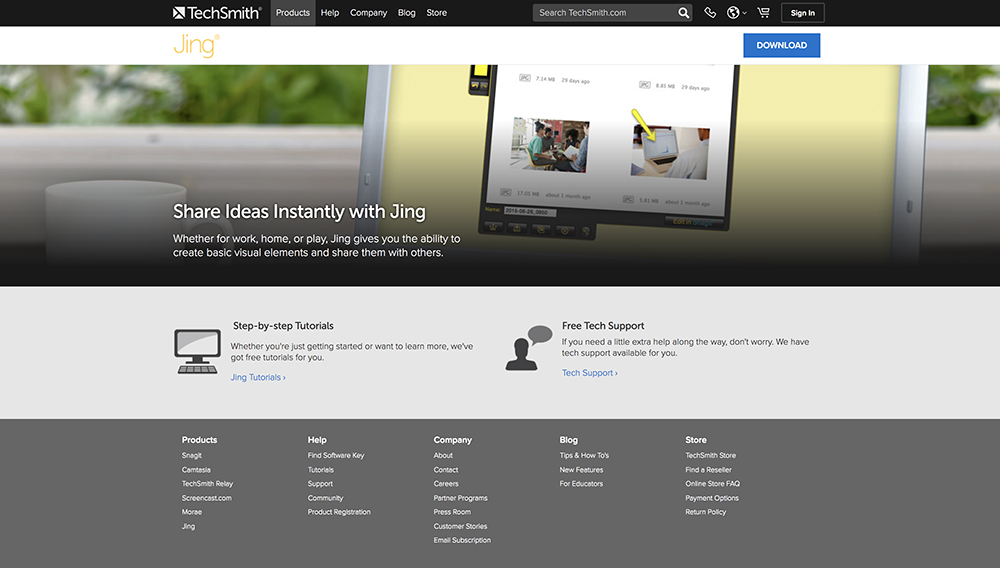Open Find Software Key link
The width and height of the screenshot is (1000, 568).
[x=336, y=455]
